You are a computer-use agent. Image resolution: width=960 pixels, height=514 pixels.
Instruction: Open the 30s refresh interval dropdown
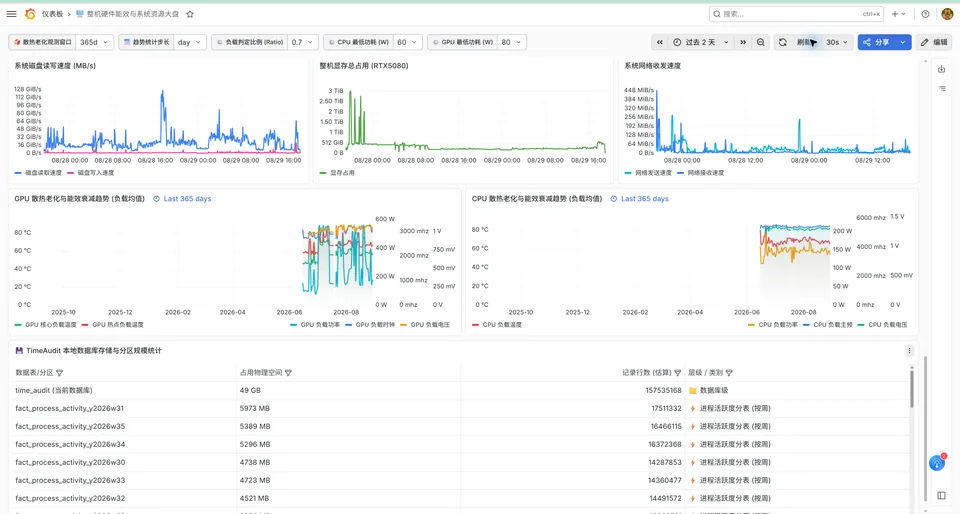pyautogui.click(x=837, y=42)
